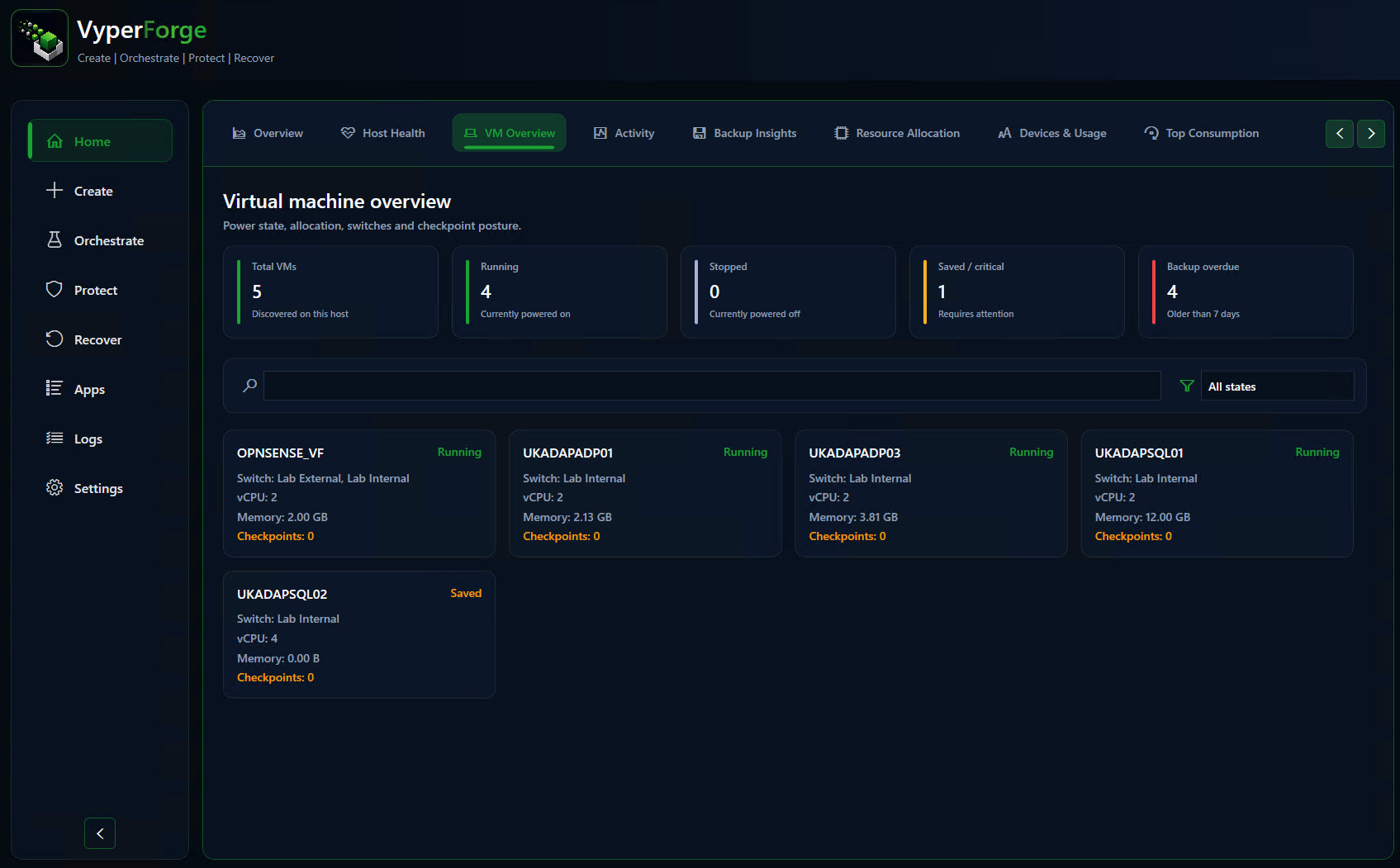
Task: Click the Total VMs summary card
Action: pos(330,292)
